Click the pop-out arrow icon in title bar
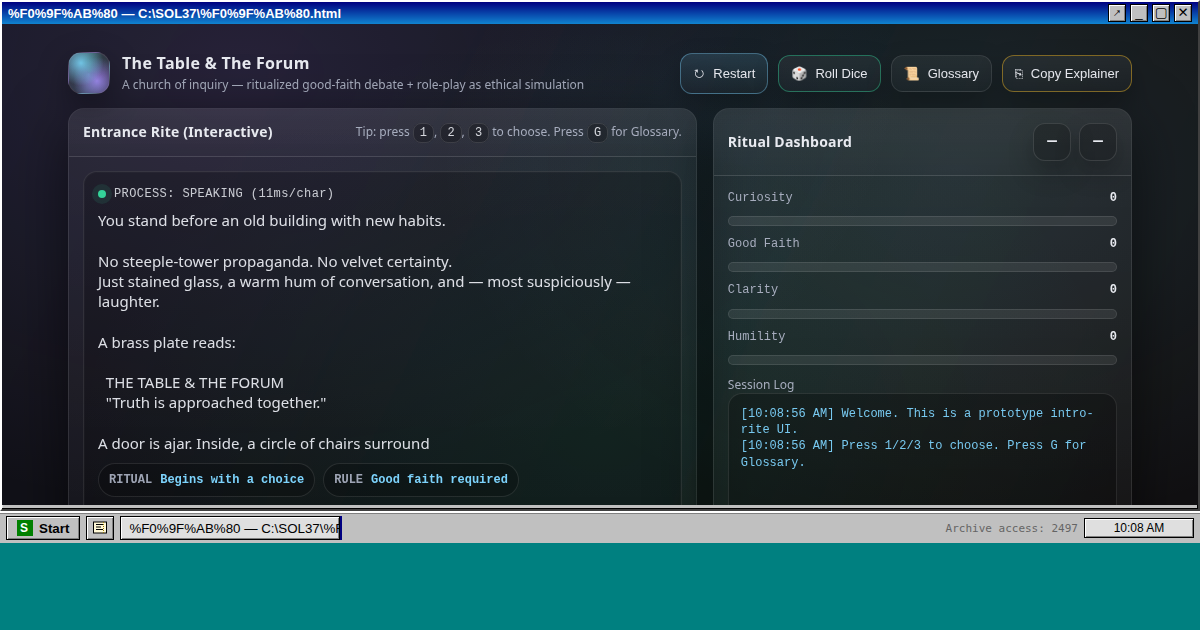 coord(1117,13)
